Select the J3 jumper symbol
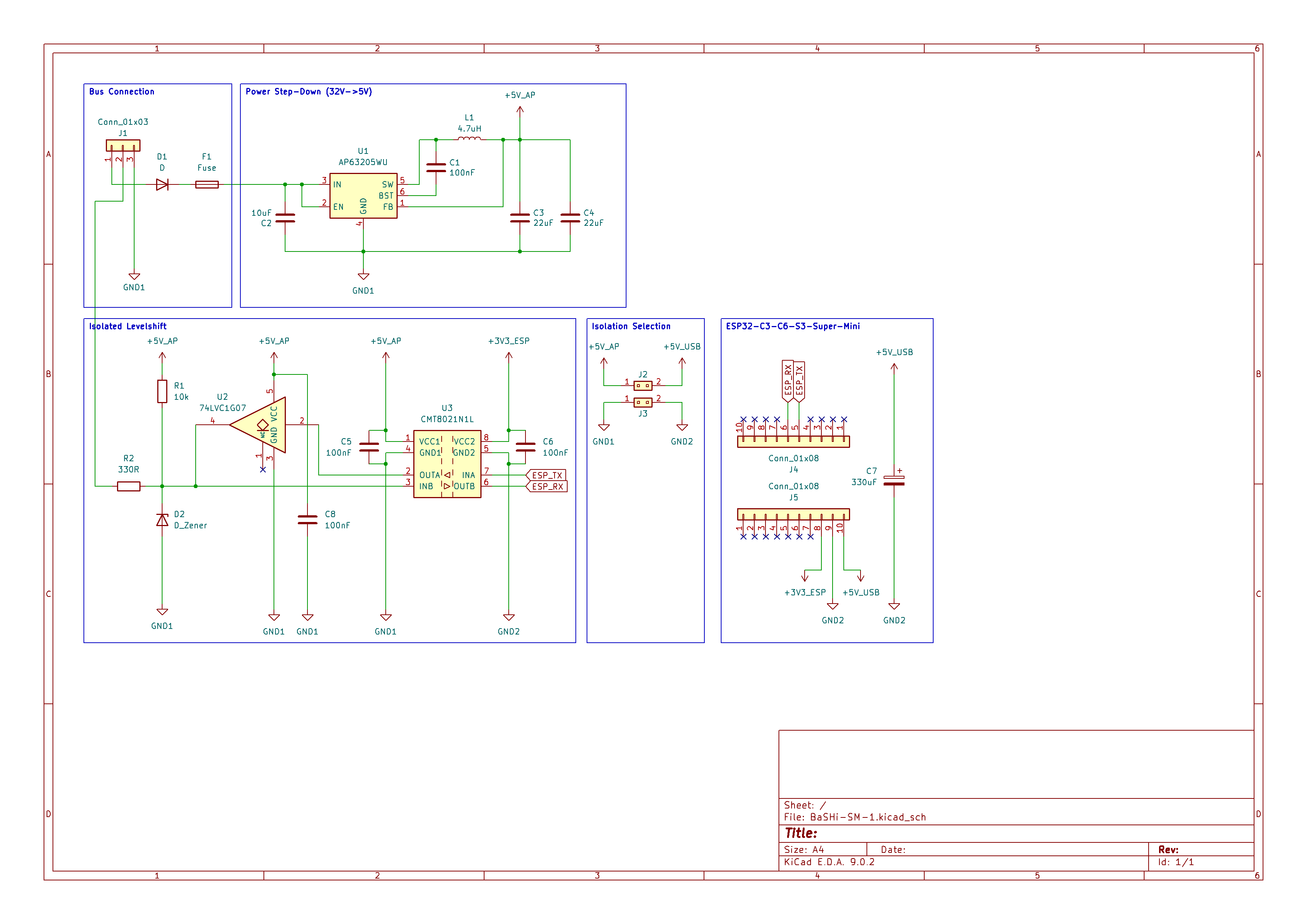Screen dimensions: 1307x924 (643, 402)
